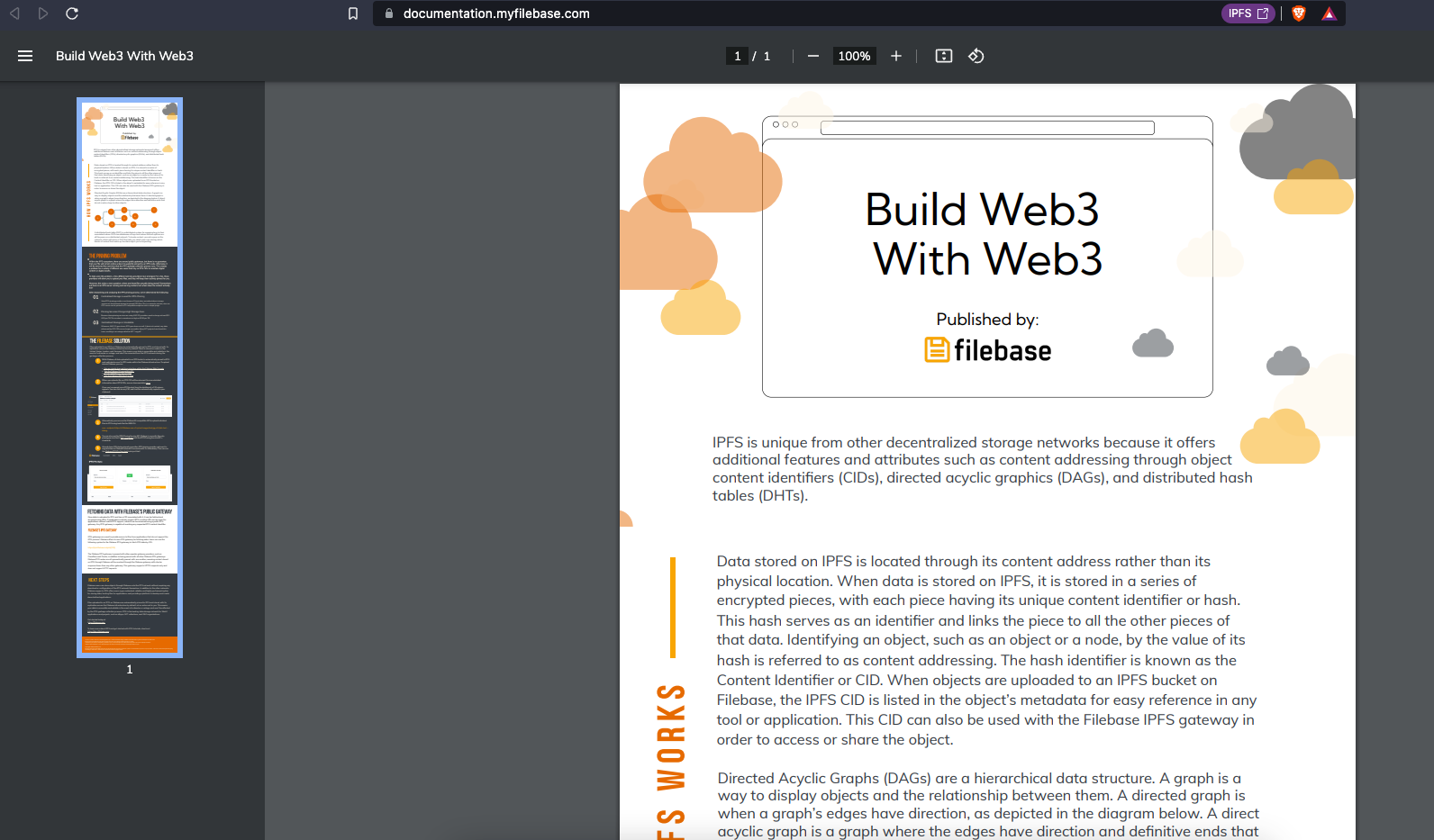Bookmark this page
1434x840 pixels.
tap(353, 14)
